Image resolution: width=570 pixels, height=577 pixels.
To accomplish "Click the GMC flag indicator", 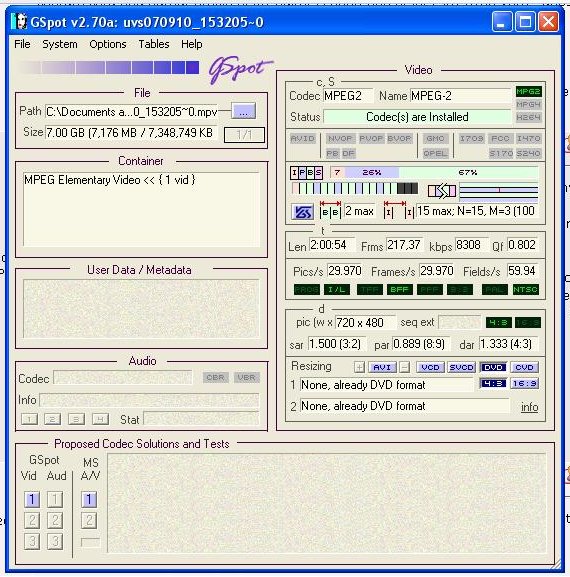I will [x=435, y=139].
